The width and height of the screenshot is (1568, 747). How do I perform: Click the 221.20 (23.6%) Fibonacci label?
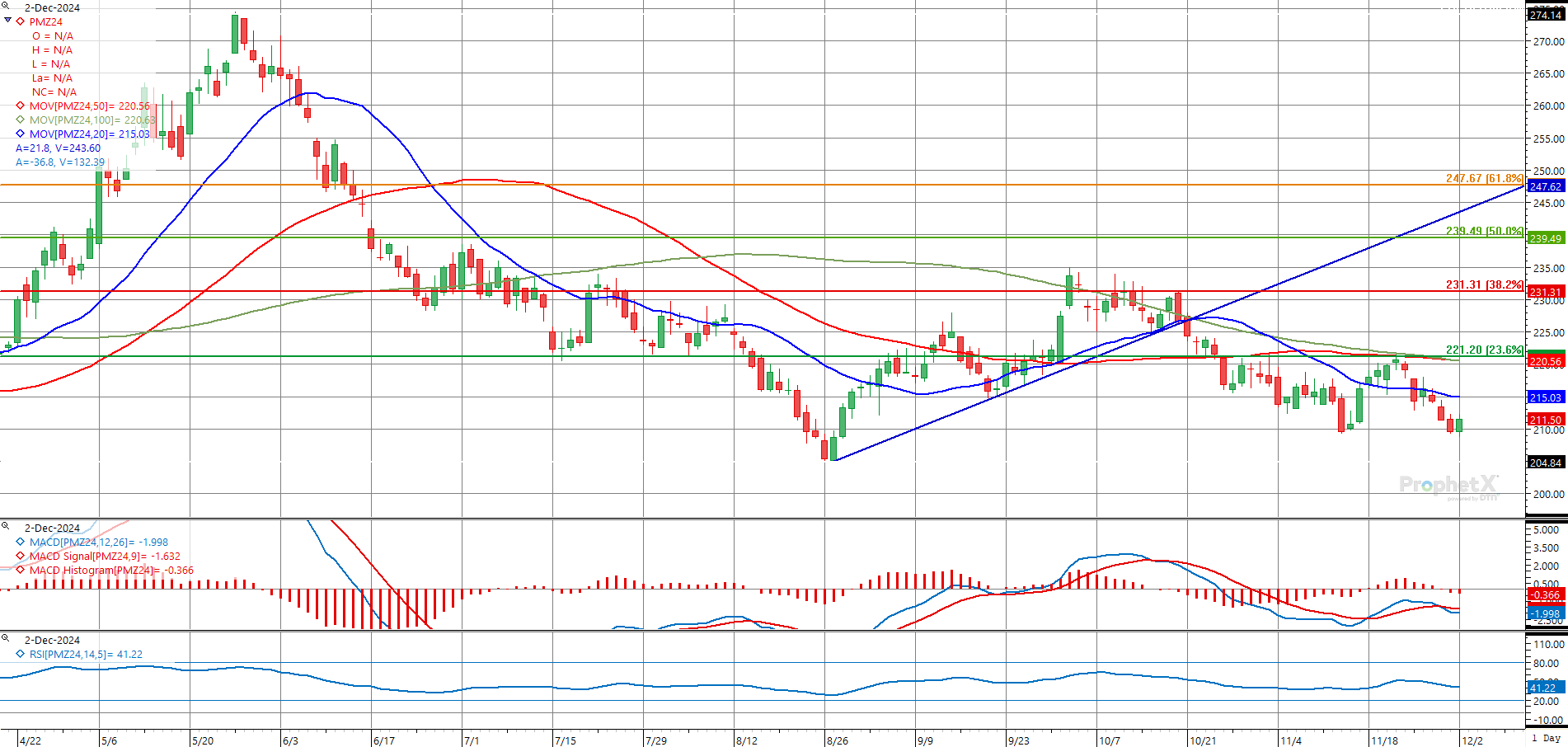point(1484,350)
